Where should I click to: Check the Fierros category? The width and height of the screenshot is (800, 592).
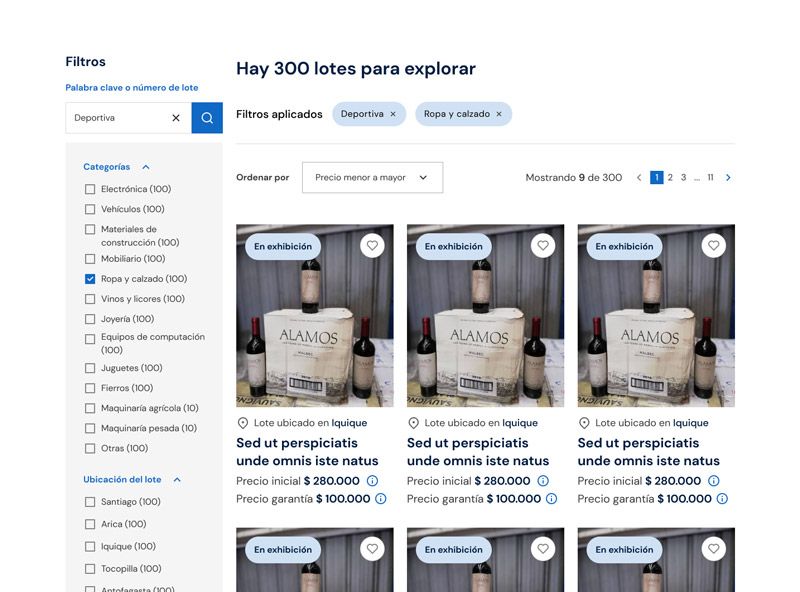pos(90,388)
